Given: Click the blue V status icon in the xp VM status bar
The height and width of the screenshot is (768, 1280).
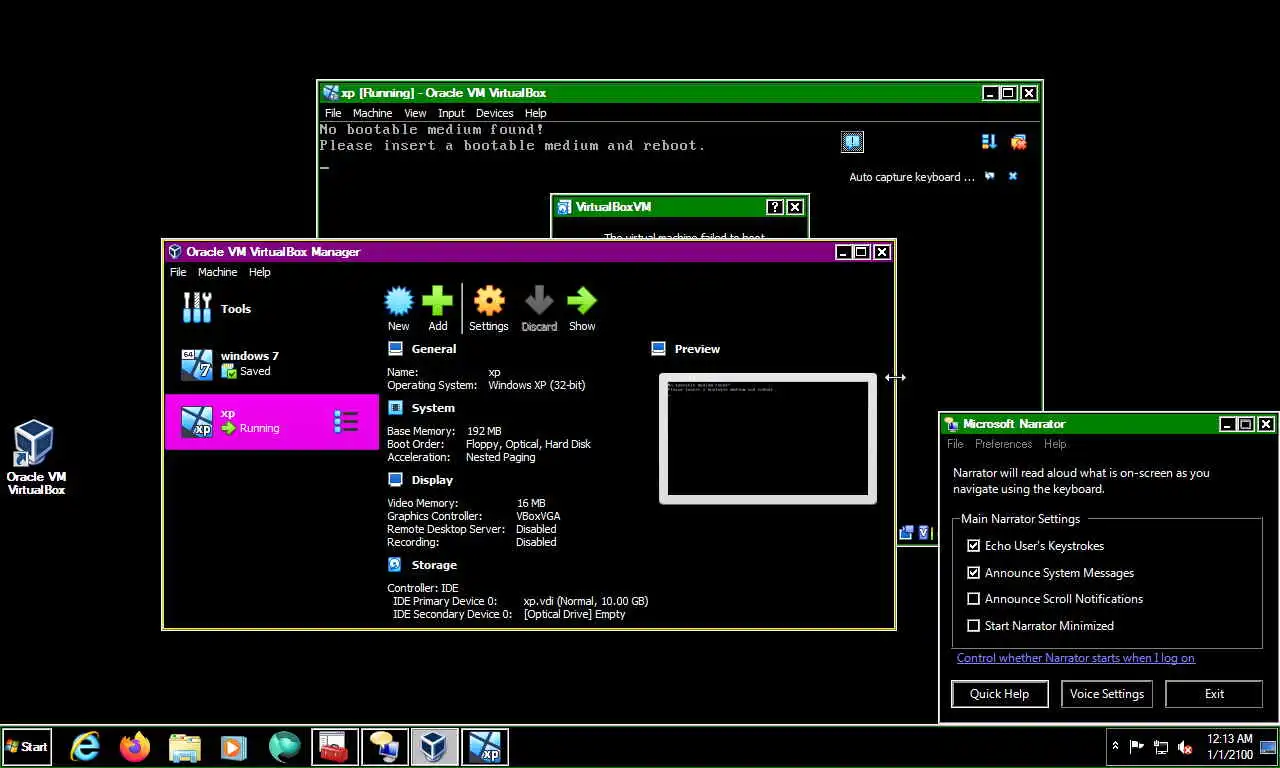Looking at the screenshot, I should (x=924, y=533).
